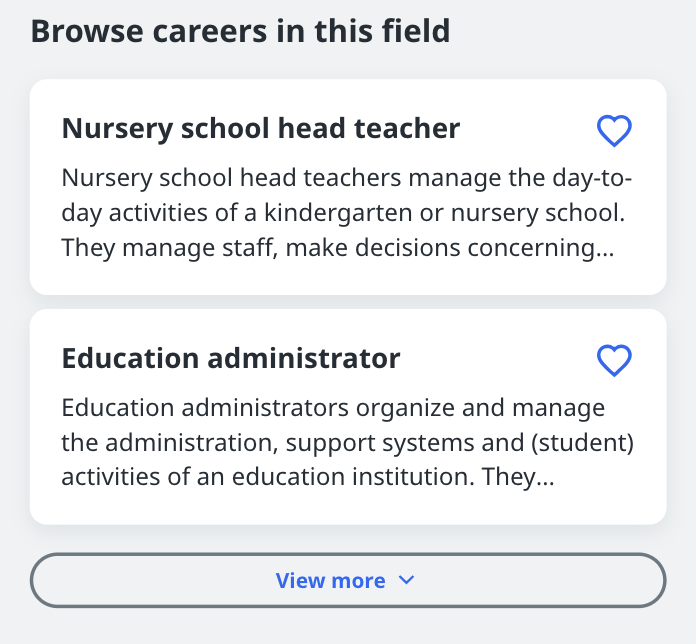Viewport: 696px width, 644px height.
Task: Select the Education administrator description text
Action: [x=348, y=442]
